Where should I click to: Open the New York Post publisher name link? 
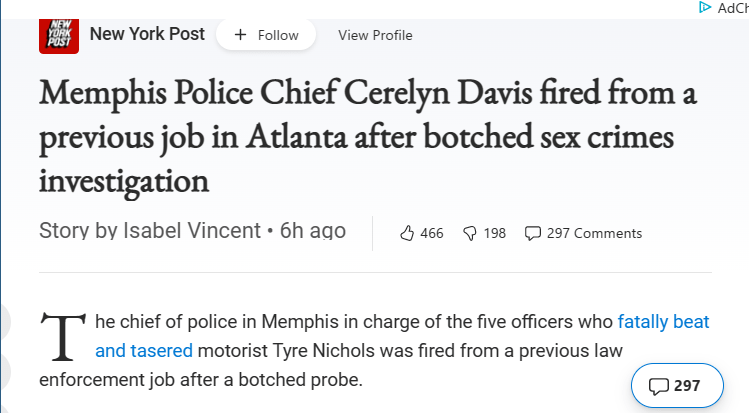coord(147,34)
